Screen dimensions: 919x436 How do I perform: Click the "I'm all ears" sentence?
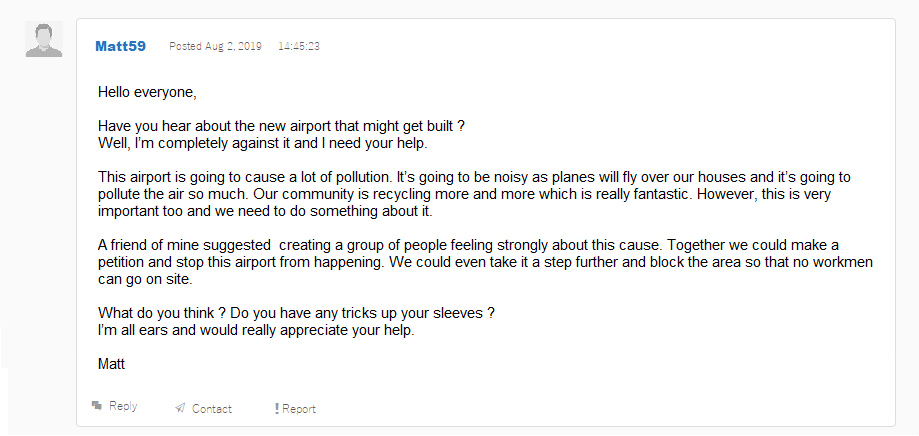pyautogui.click(x=255, y=330)
